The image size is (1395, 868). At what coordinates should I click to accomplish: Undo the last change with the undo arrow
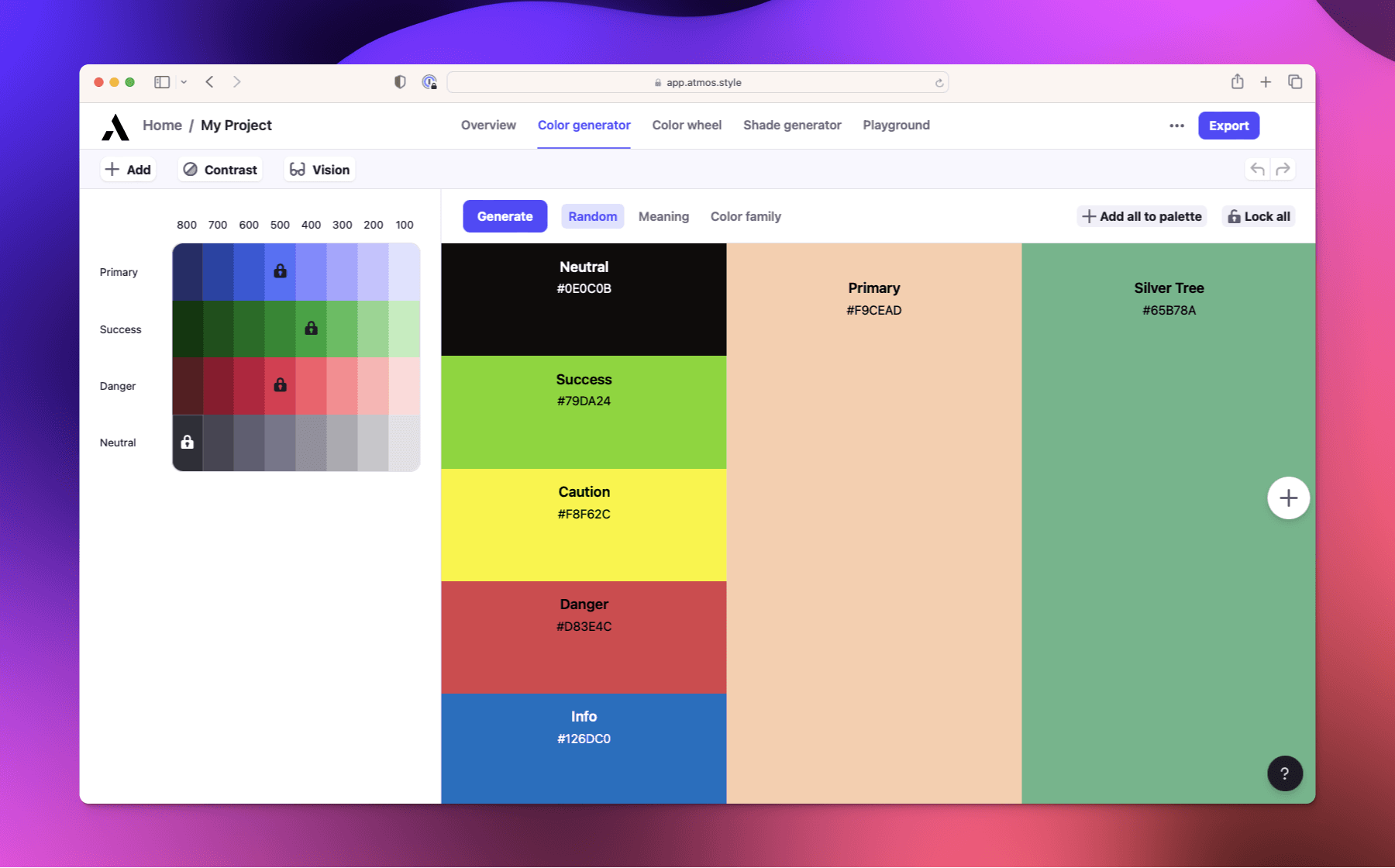pyautogui.click(x=1256, y=168)
